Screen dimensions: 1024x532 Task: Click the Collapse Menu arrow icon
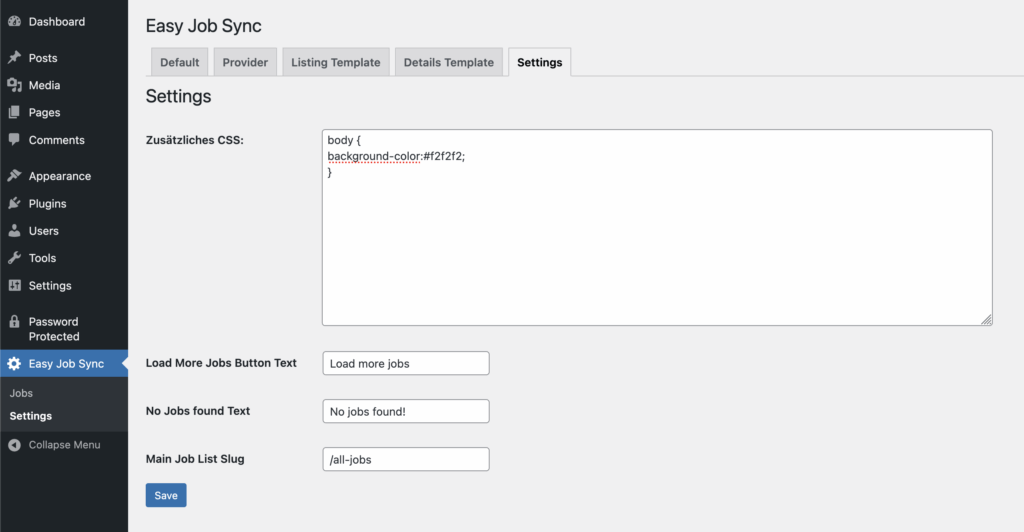pyautogui.click(x=14, y=445)
